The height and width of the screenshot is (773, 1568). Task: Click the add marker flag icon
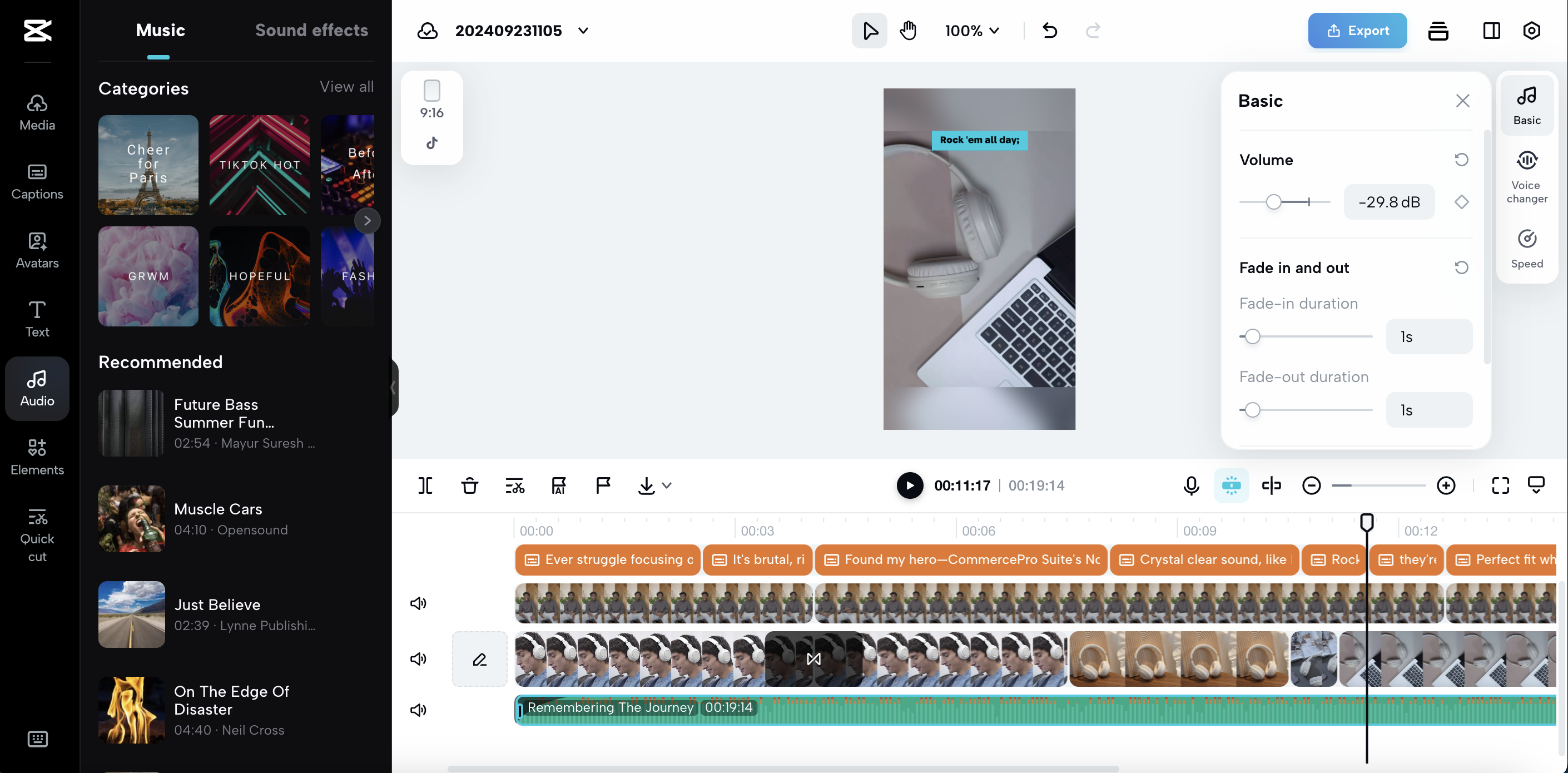(603, 485)
